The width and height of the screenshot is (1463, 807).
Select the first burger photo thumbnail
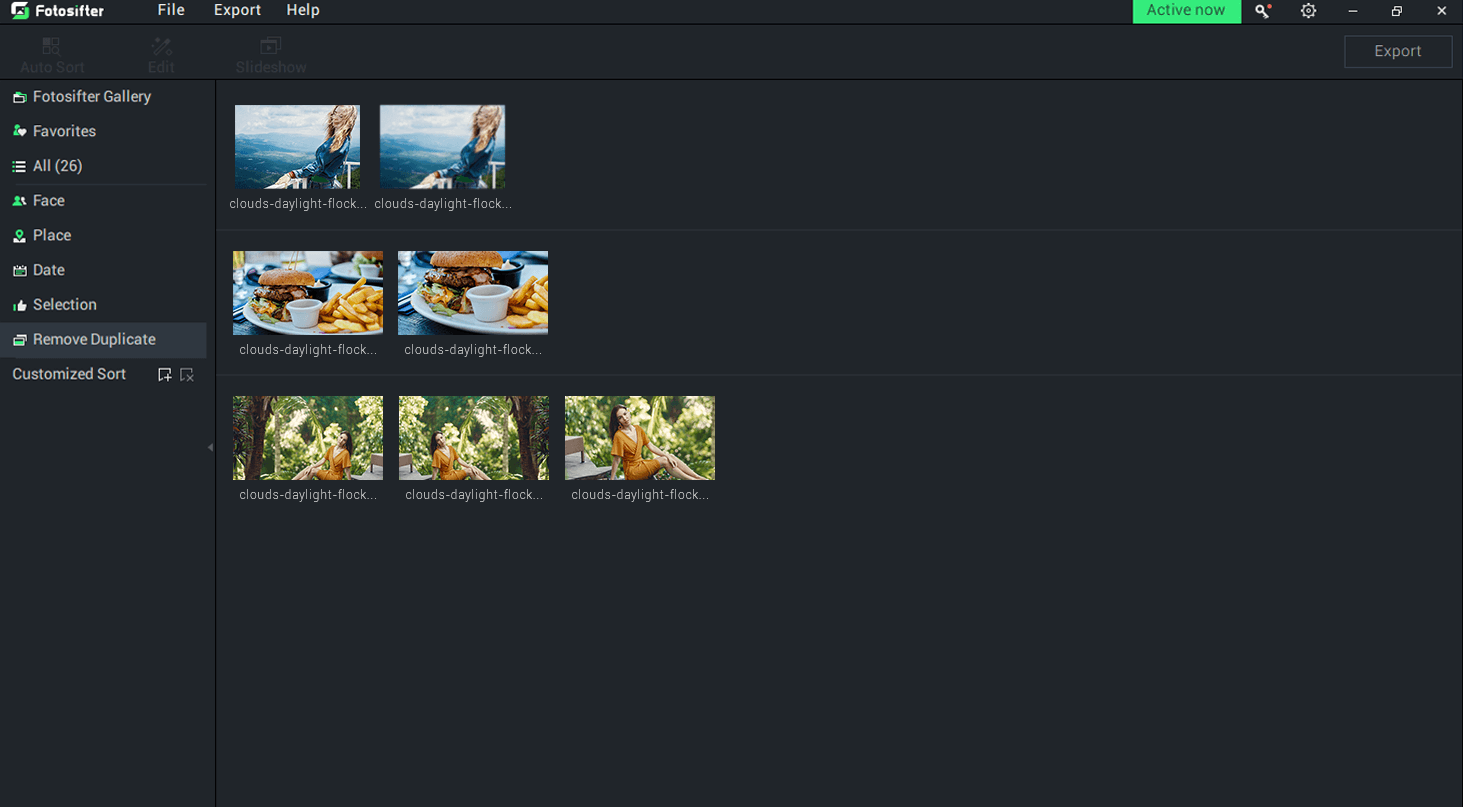(x=308, y=293)
